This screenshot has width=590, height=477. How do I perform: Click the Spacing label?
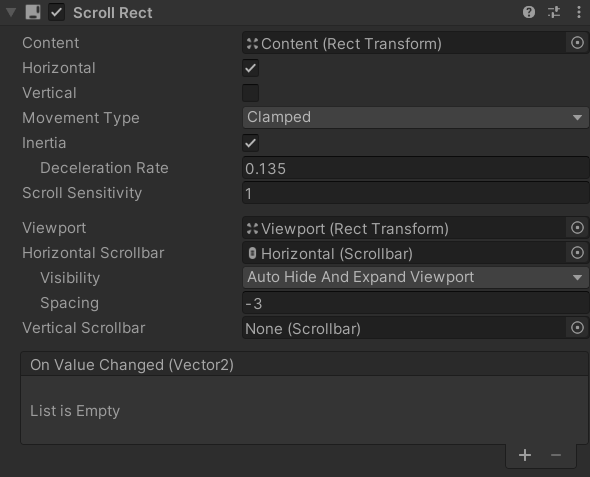[x=70, y=303]
